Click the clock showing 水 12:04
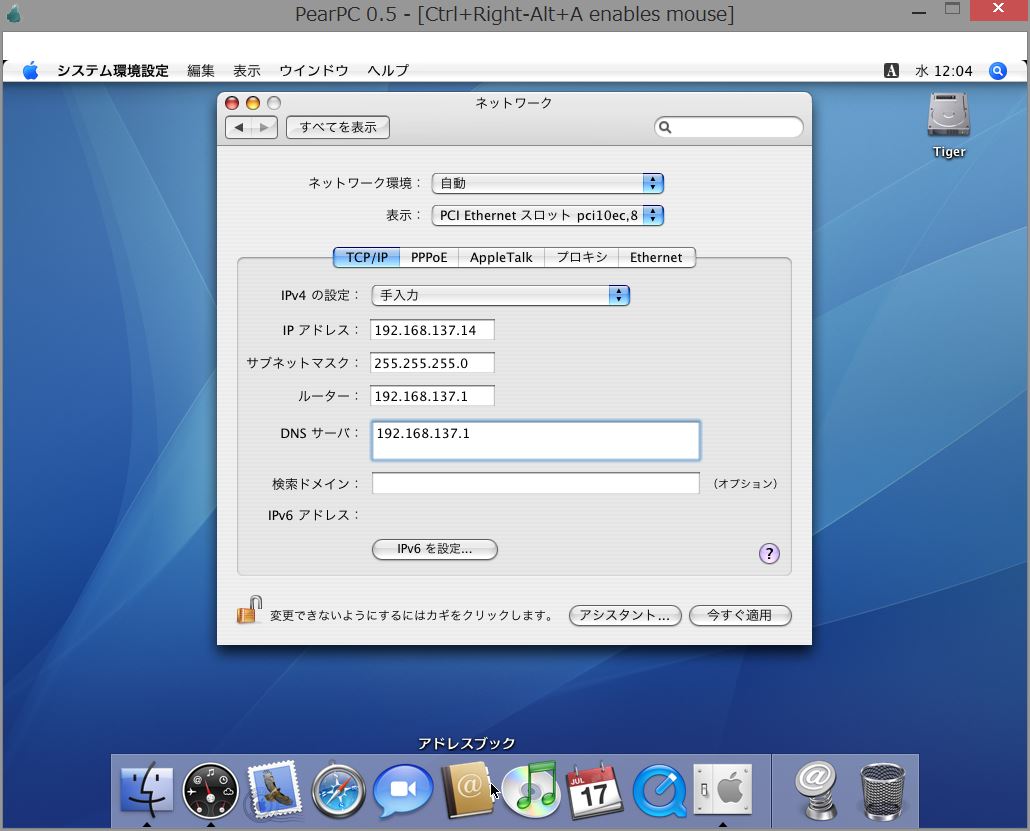Screen dimensions: 1030x831 point(943,71)
